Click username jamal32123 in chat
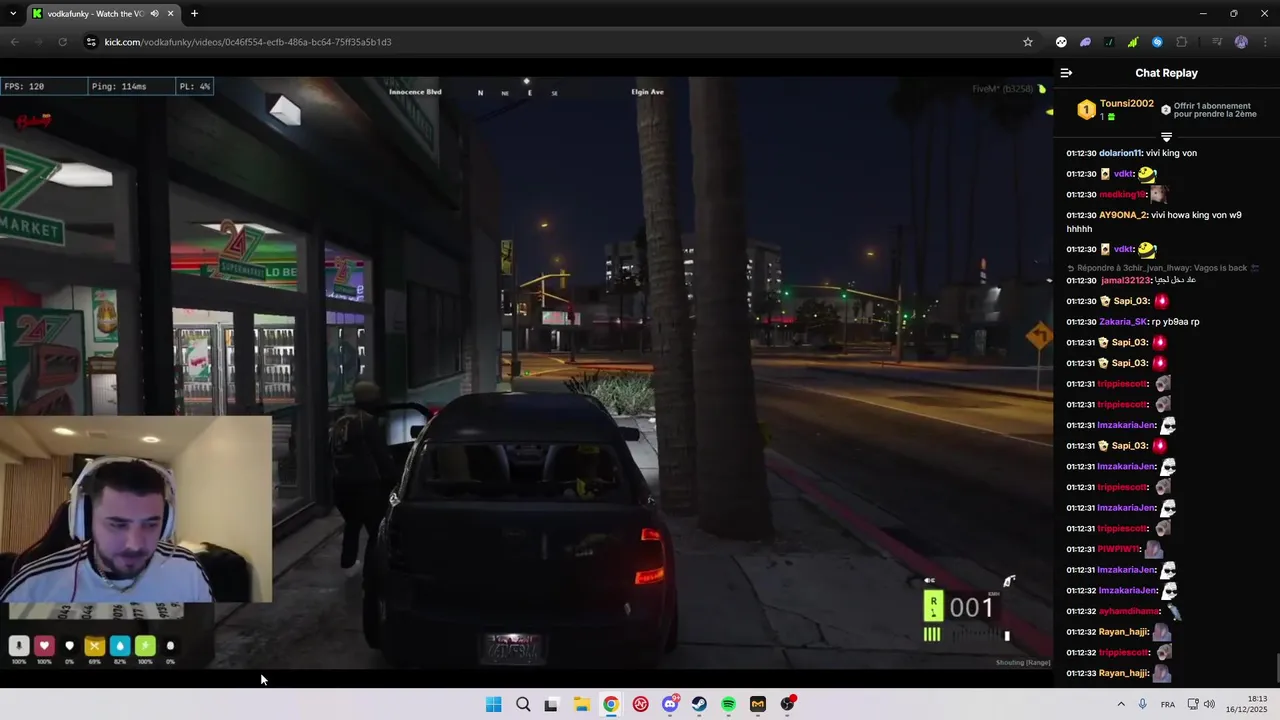 pos(1126,280)
